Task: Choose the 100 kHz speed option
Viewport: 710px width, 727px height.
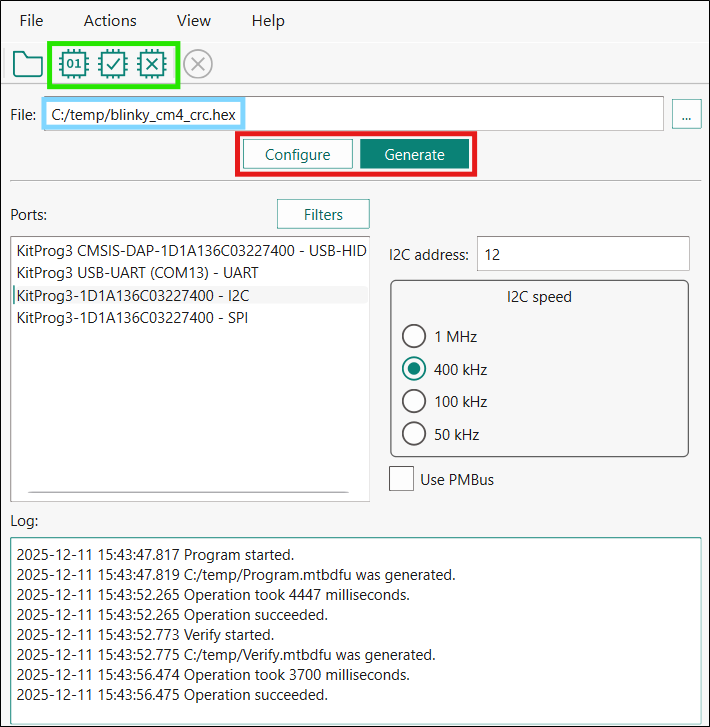Action: (414, 402)
